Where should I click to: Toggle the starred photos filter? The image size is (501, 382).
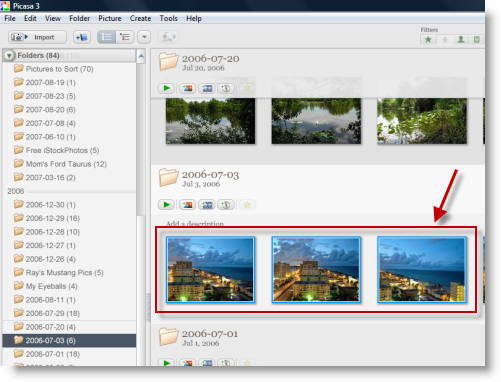(x=428, y=40)
